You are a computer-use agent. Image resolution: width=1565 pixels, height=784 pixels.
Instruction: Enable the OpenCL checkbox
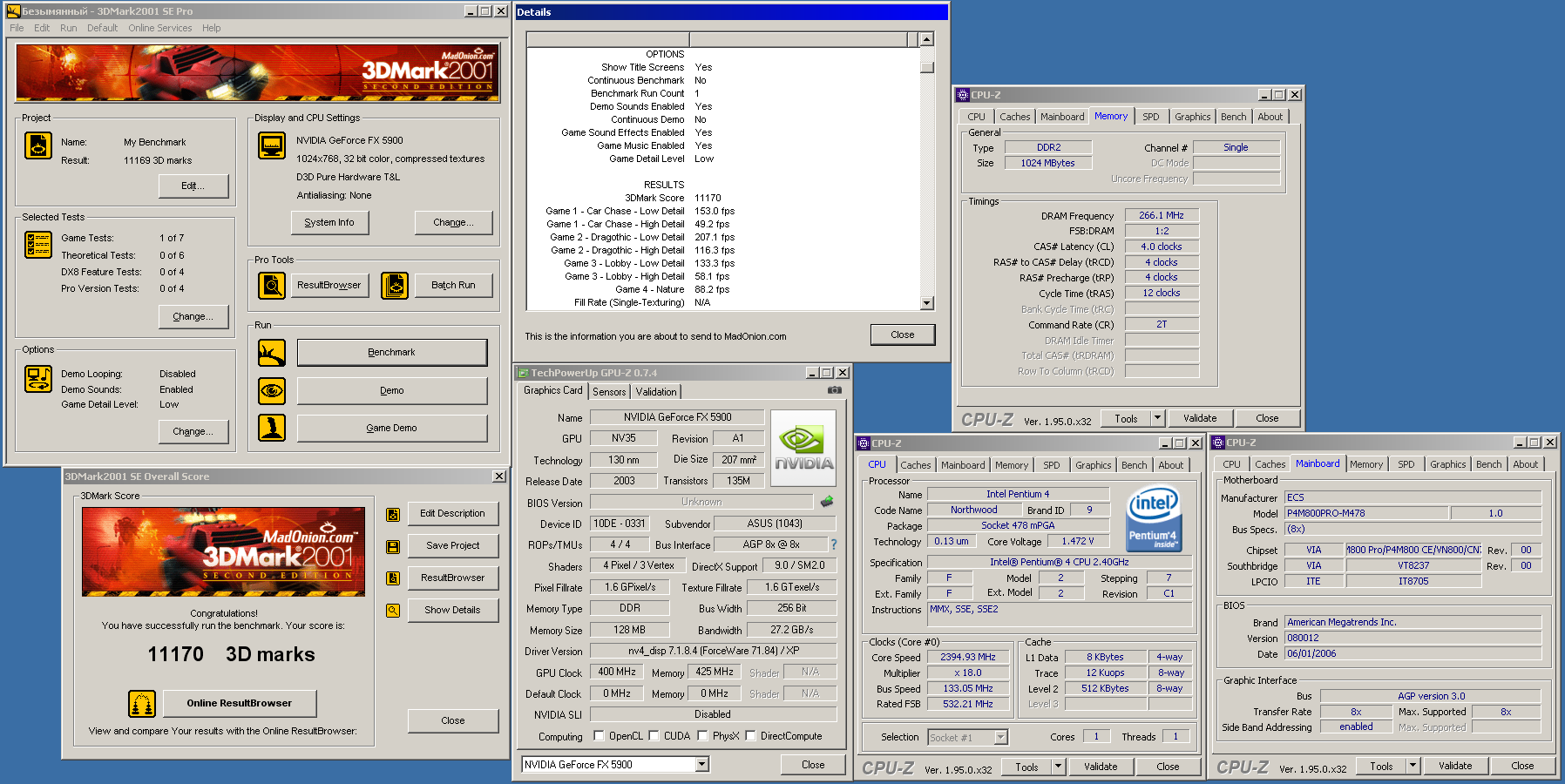pyautogui.click(x=599, y=736)
